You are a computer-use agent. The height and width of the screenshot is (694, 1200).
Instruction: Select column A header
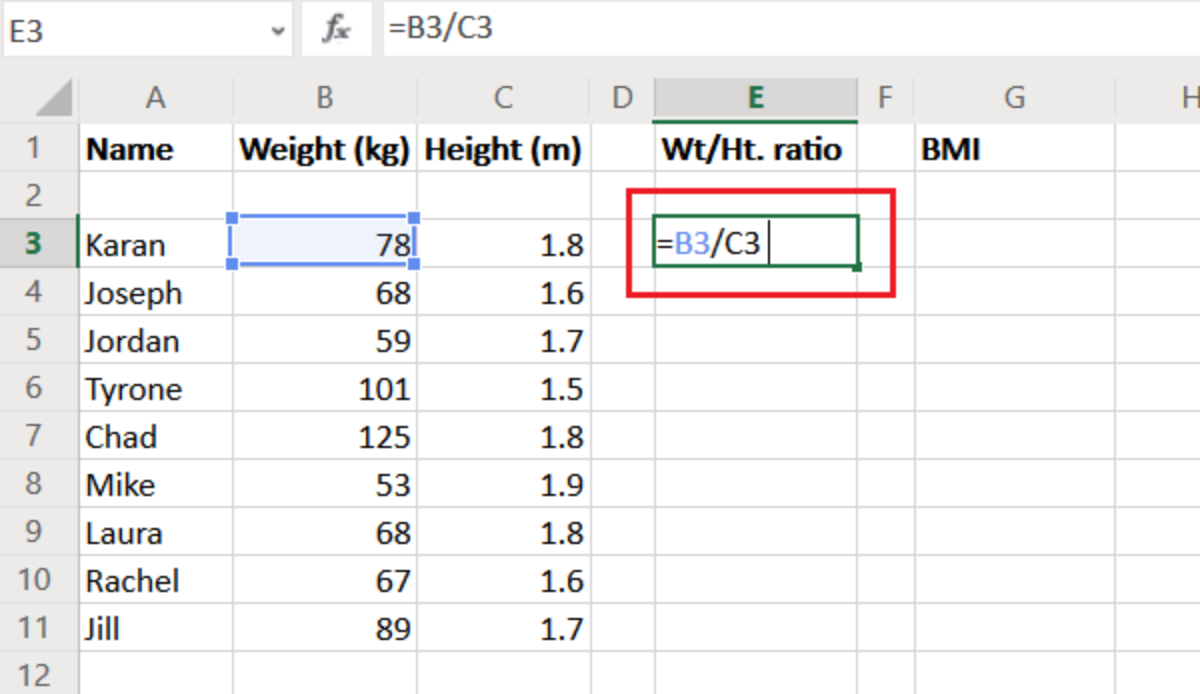click(155, 99)
